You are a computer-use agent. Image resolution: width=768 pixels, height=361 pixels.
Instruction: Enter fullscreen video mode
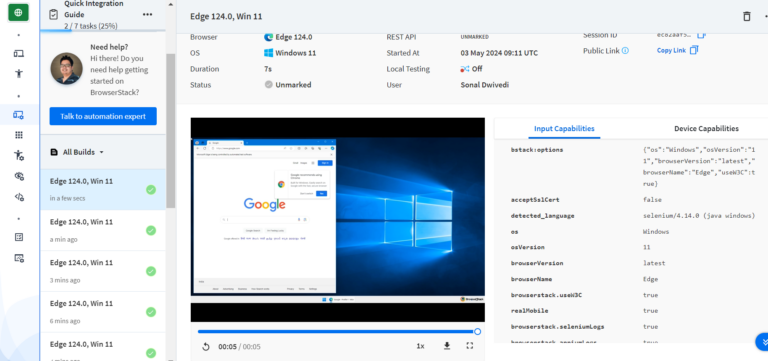(469, 346)
